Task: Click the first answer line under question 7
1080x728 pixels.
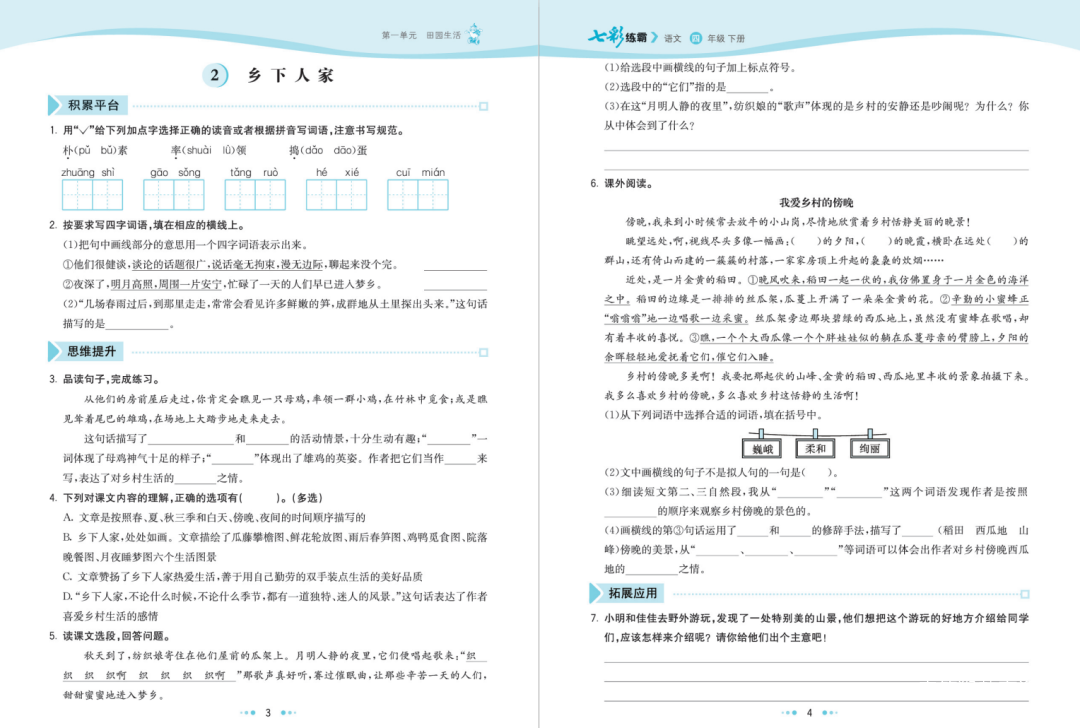Action: (x=816, y=661)
